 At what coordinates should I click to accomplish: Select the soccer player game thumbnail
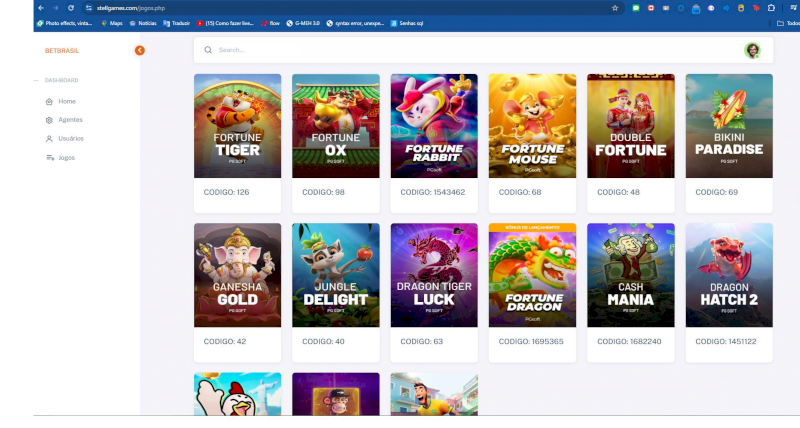(x=434, y=394)
